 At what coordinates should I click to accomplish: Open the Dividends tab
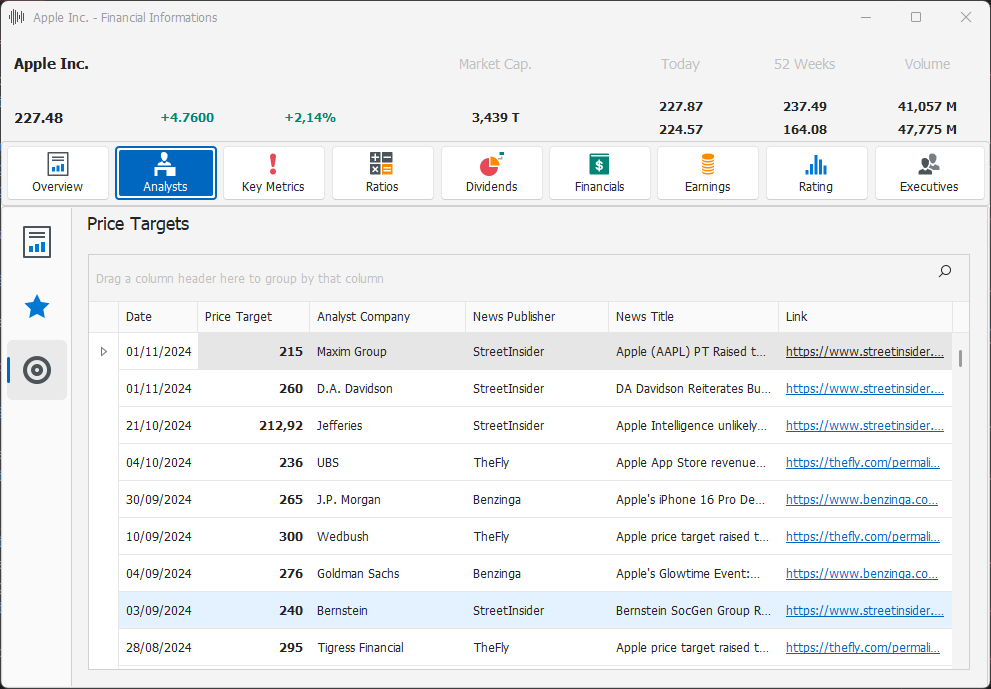492,173
